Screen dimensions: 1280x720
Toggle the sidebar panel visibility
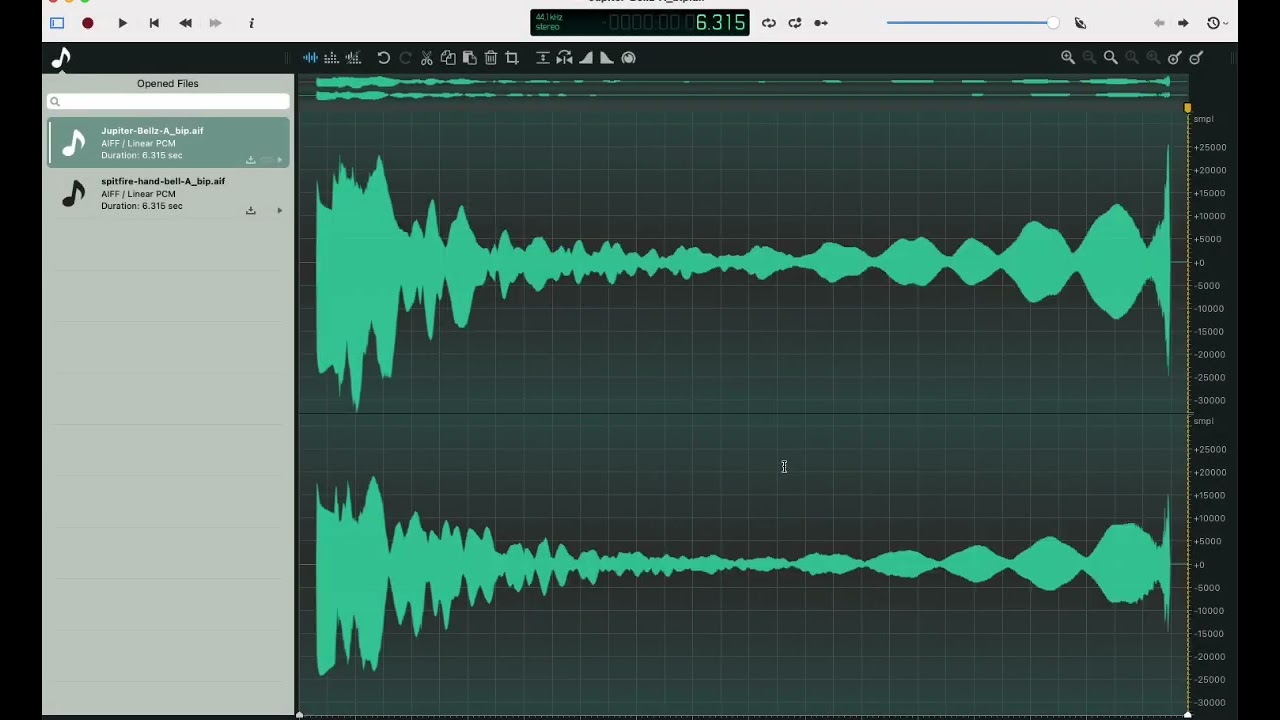57,23
